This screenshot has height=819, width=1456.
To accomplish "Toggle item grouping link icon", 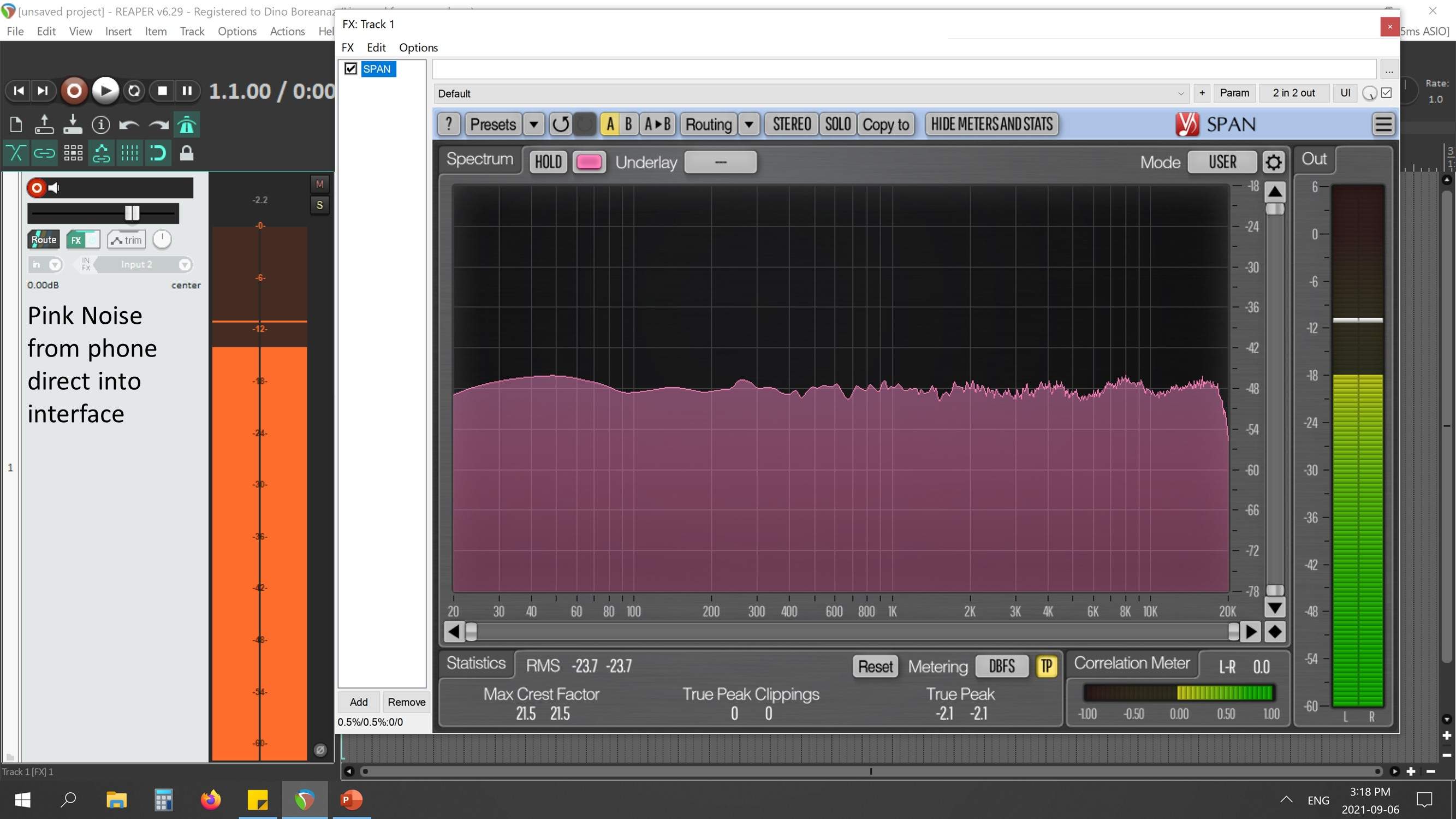I will 44,153.
